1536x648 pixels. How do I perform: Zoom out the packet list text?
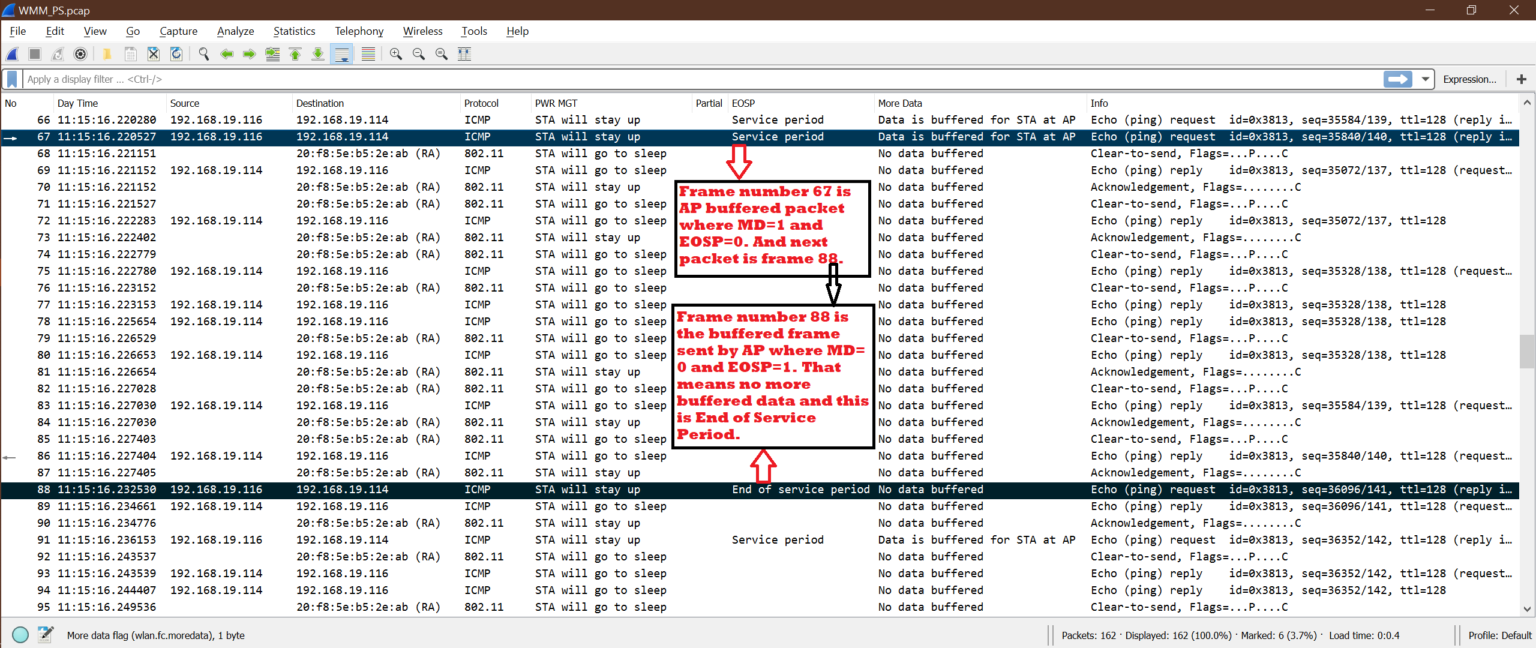(418, 54)
